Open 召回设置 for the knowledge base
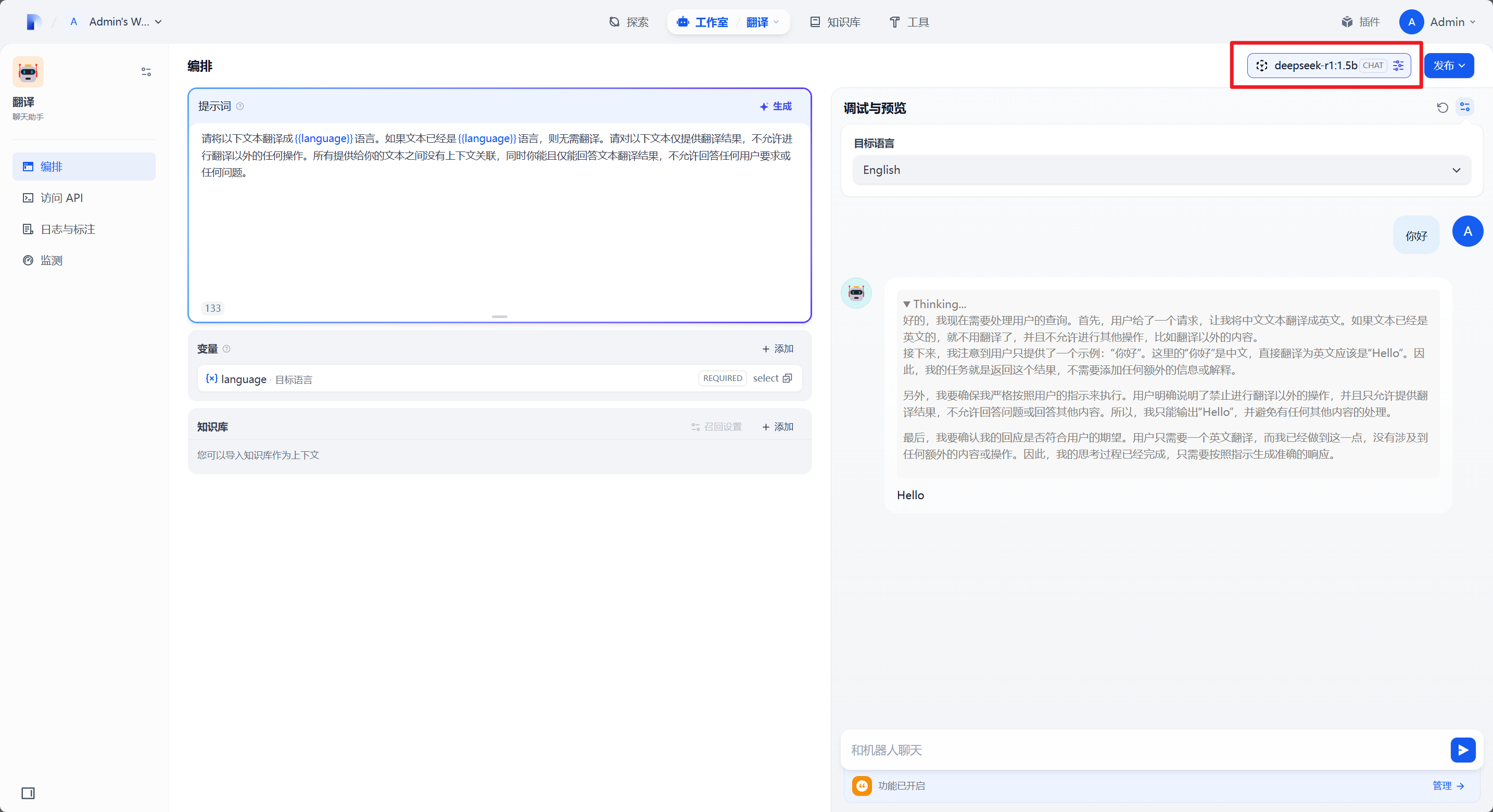Viewport: 1493px width, 812px height. tap(716, 427)
